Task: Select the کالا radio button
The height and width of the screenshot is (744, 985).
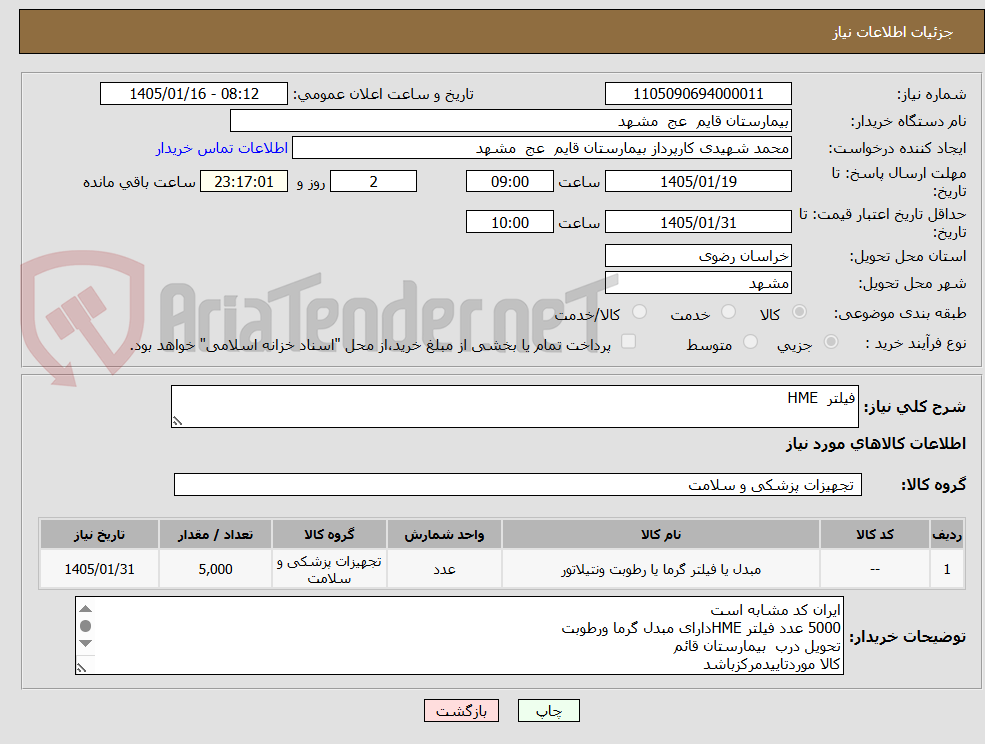Action: 800,312
